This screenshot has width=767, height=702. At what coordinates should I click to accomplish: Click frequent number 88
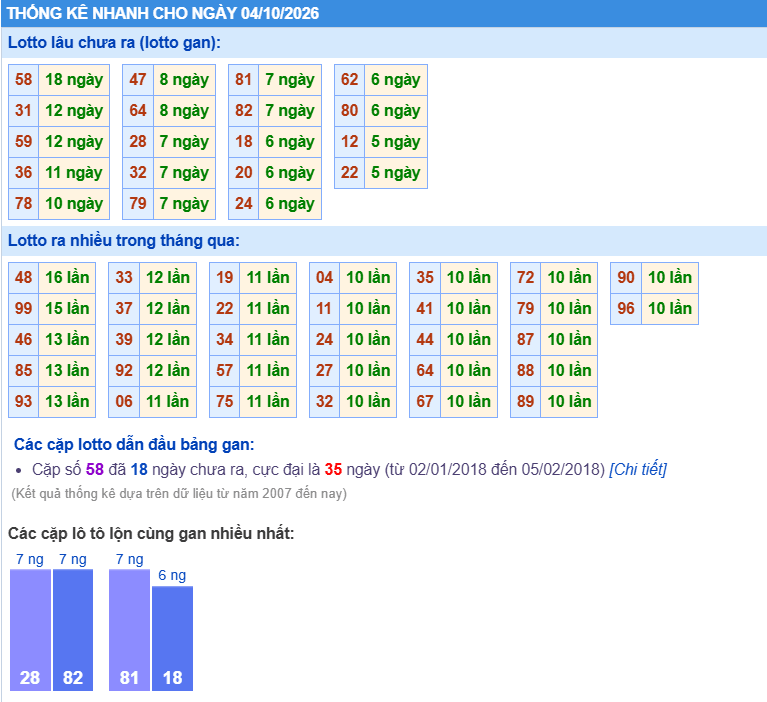(x=526, y=370)
